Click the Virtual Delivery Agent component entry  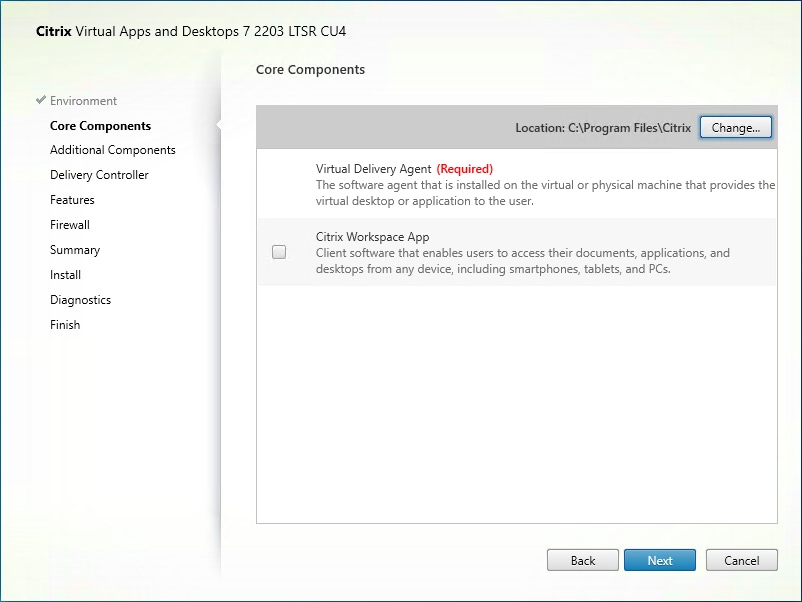point(450,185)
